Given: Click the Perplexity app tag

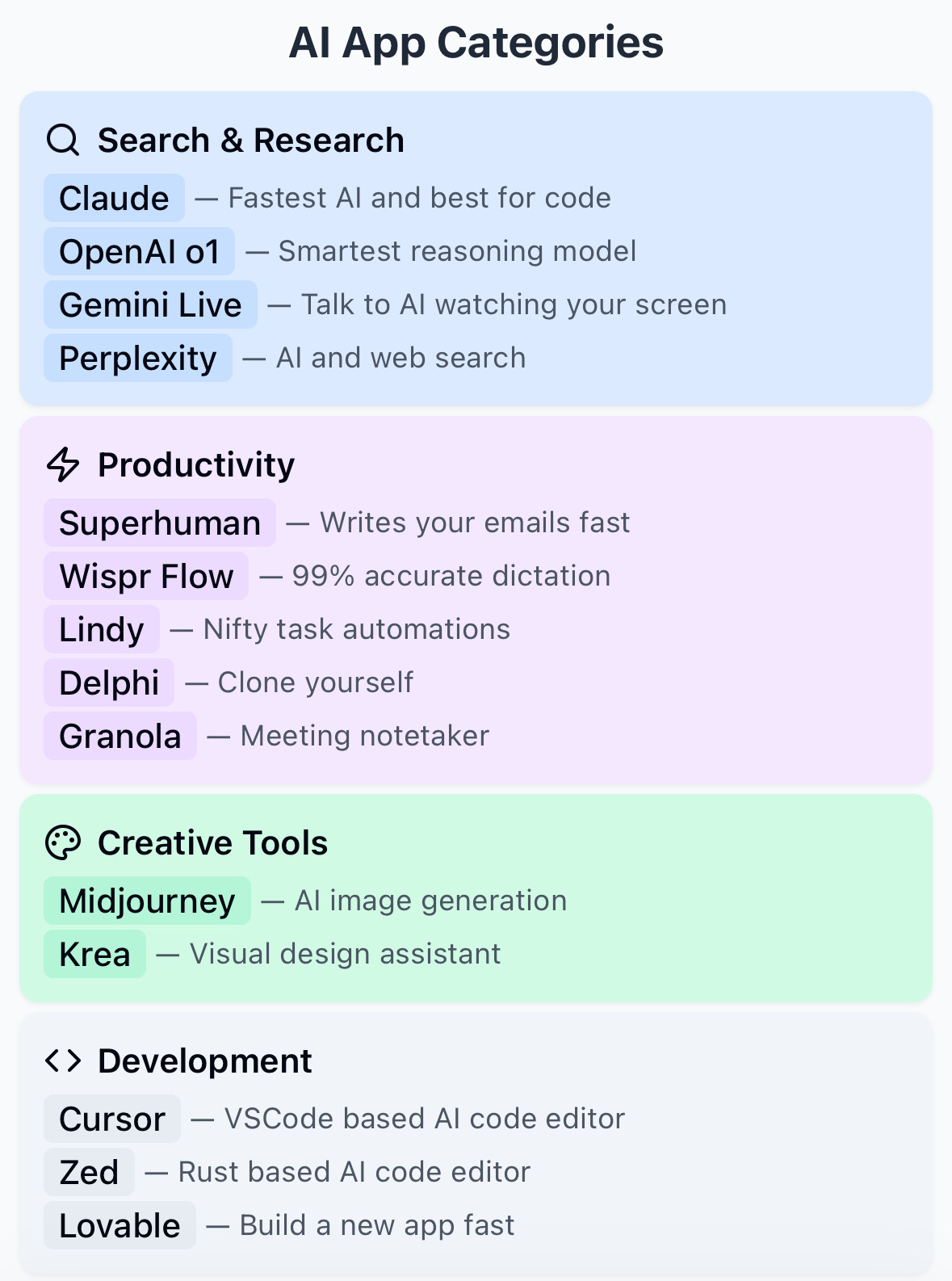Looking at the screenshot, I should 138,358.
